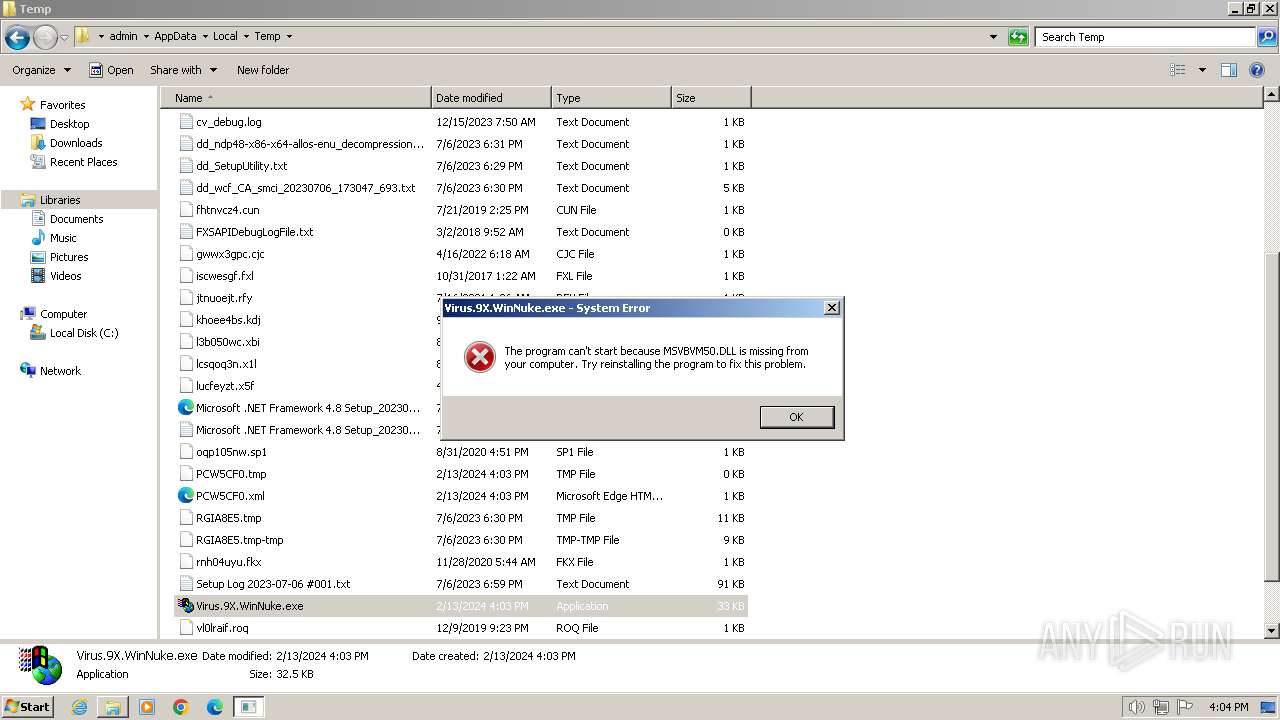1280x720 pixels.
Task: Click the volume speaker tray icon
Action: tap(1139, 707)
